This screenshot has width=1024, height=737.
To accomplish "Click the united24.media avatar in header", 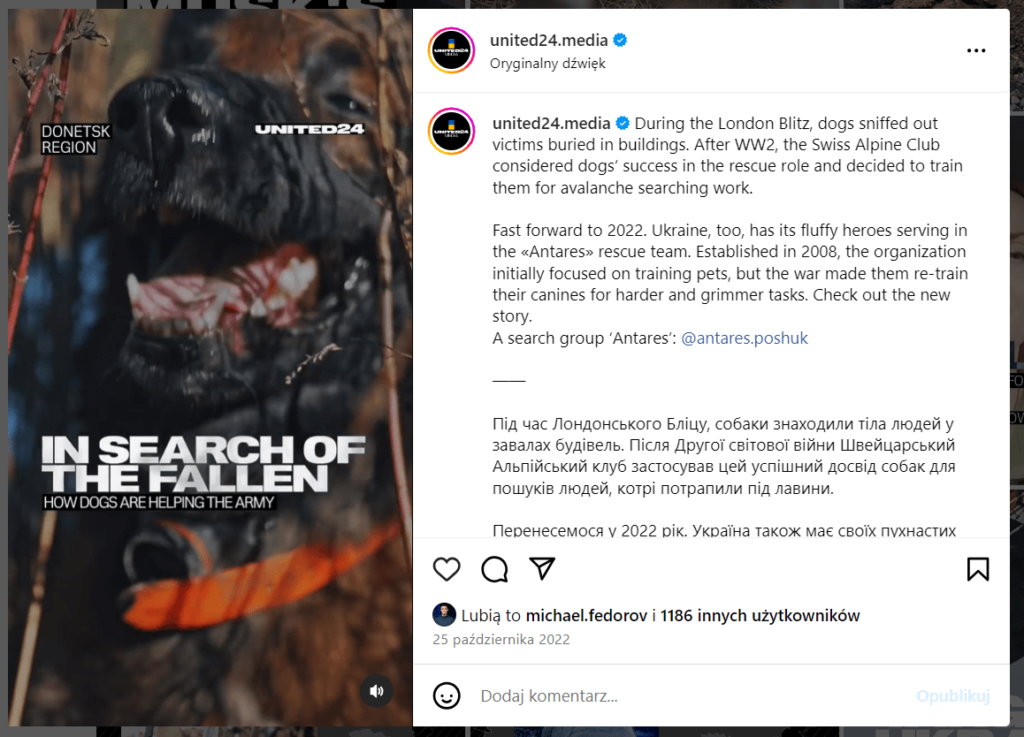I will pos(451,50).
